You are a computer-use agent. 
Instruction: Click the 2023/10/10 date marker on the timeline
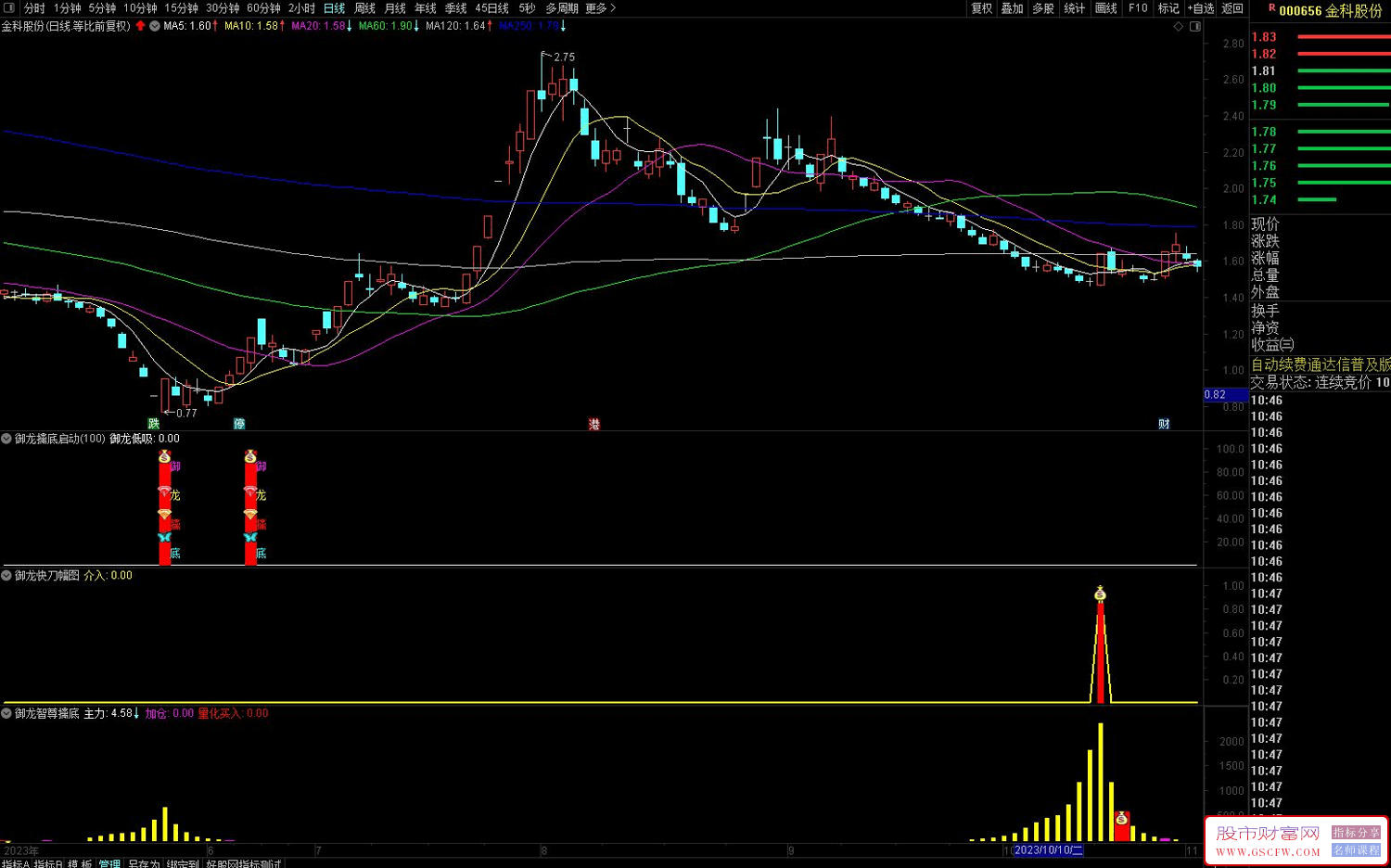pos(1048,849)
